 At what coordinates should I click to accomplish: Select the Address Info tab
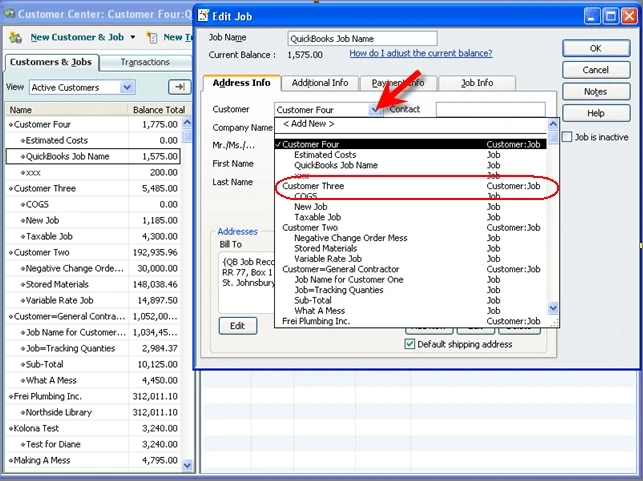[x=241, y=83]
